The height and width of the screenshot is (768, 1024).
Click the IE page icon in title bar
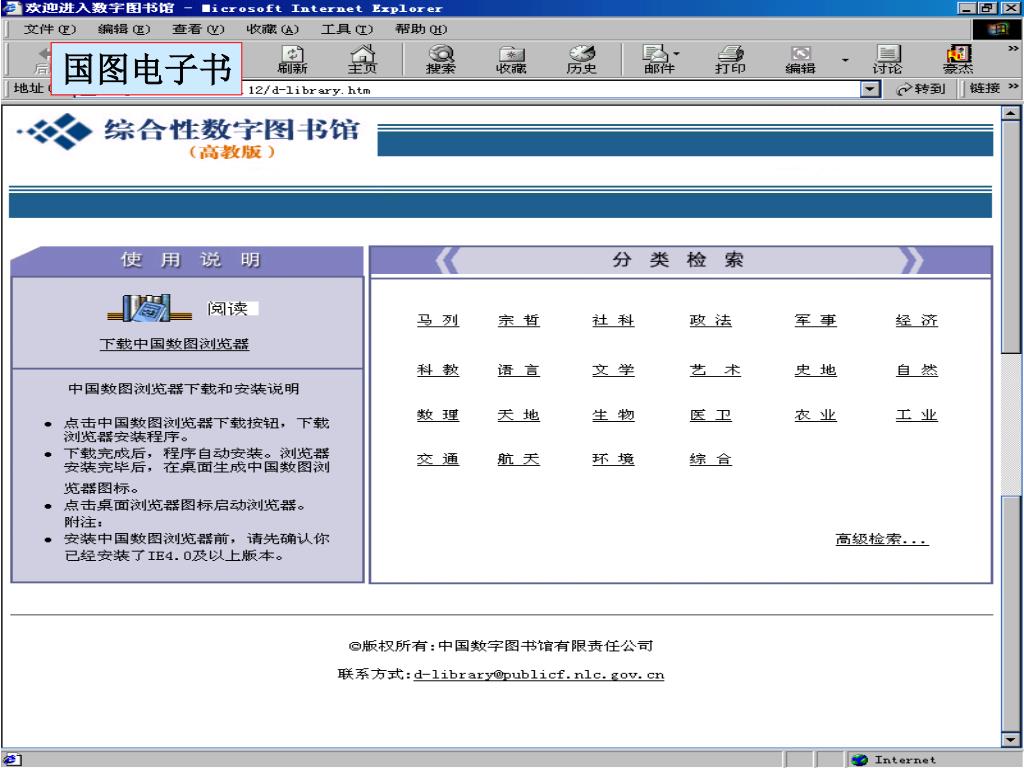click(11, 8)
